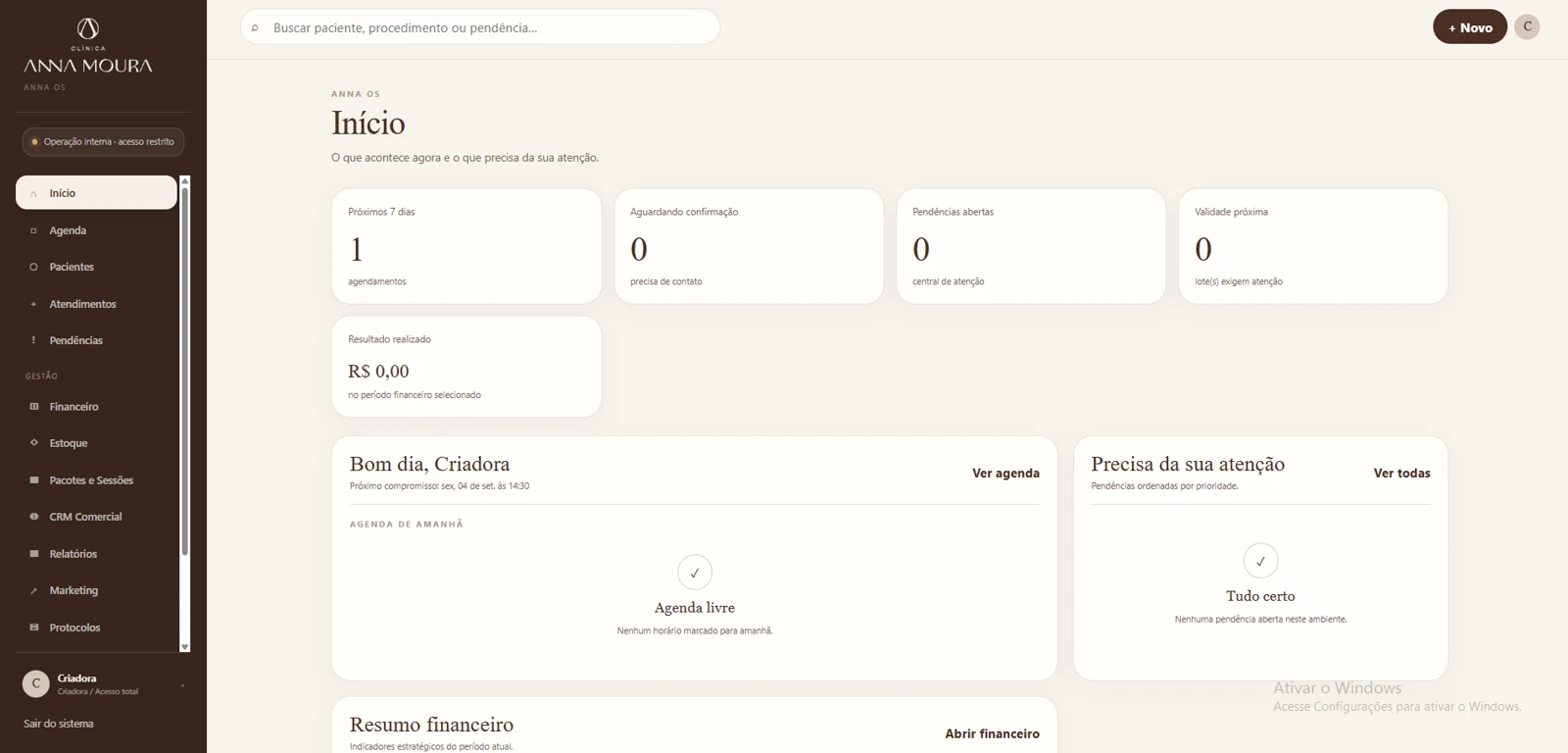Click the Atendimentos plus icon

[x=33, y=304]
